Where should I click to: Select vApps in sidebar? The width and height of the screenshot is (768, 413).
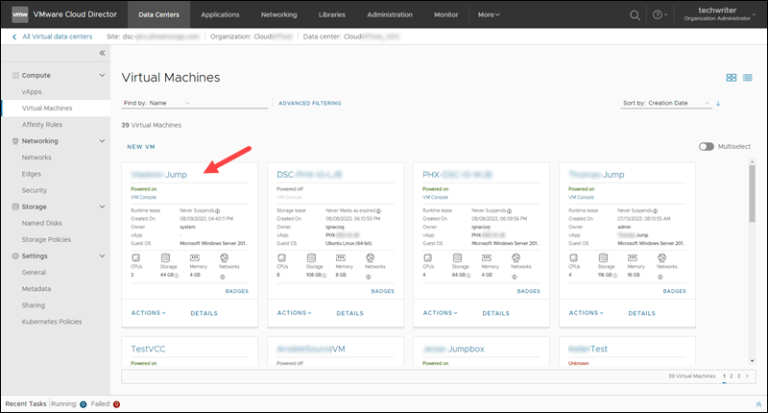tap(32, 92)
